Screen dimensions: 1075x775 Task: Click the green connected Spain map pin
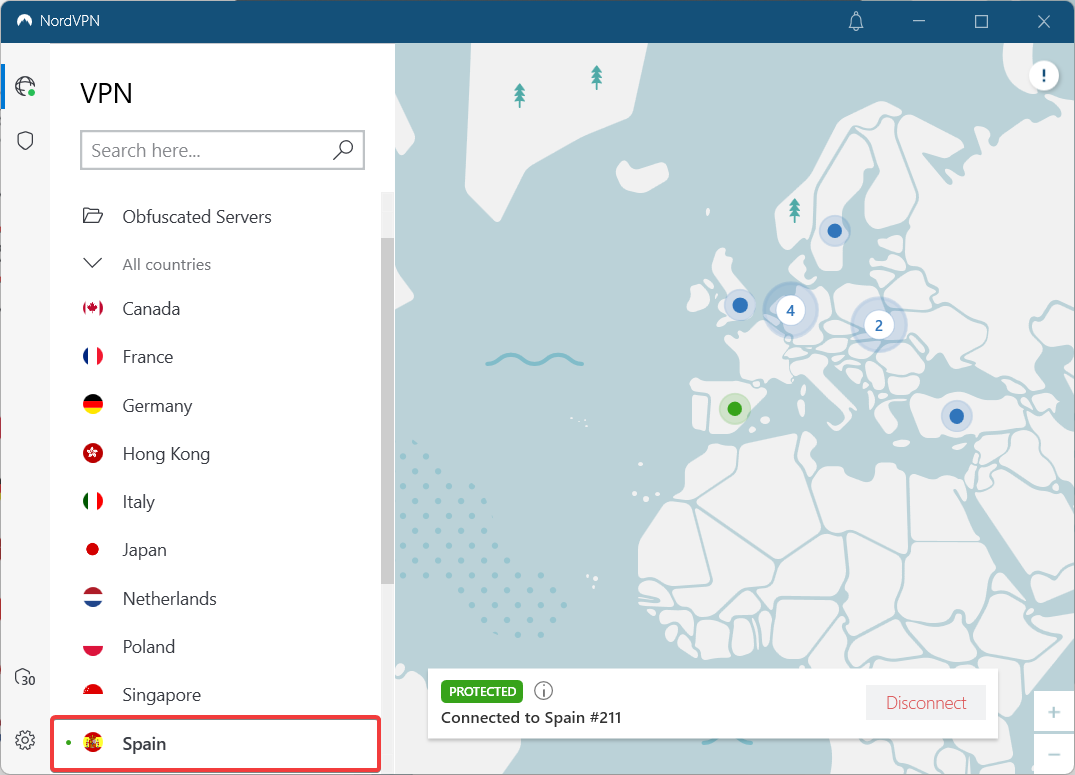click(x=735, y=408)
